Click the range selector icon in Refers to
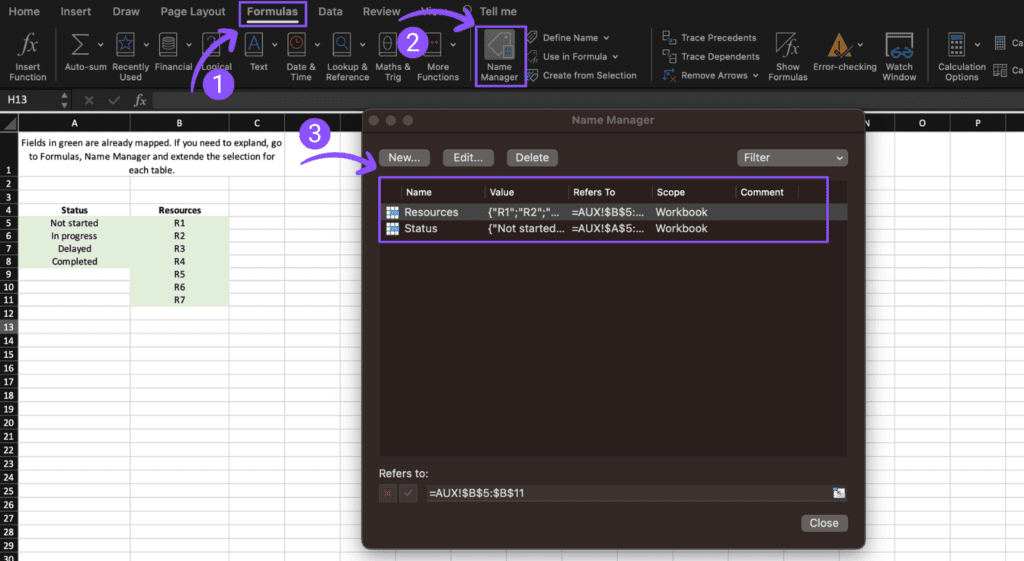The image size is (1024, 561). click(839, 493)
